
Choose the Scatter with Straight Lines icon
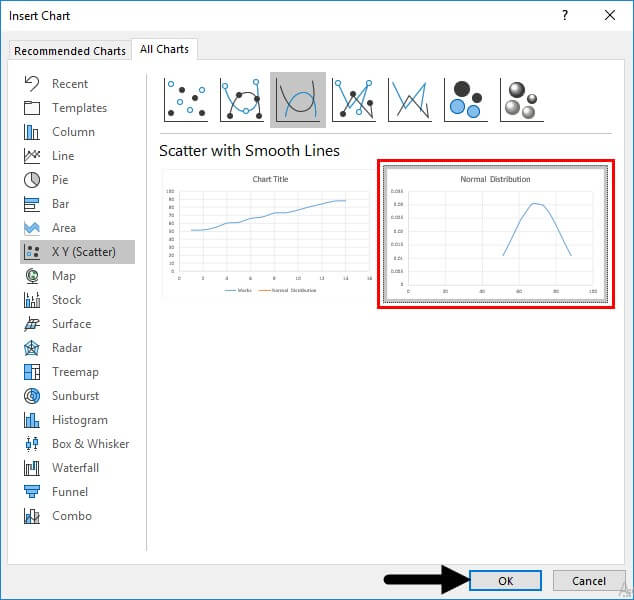(410, 100)
